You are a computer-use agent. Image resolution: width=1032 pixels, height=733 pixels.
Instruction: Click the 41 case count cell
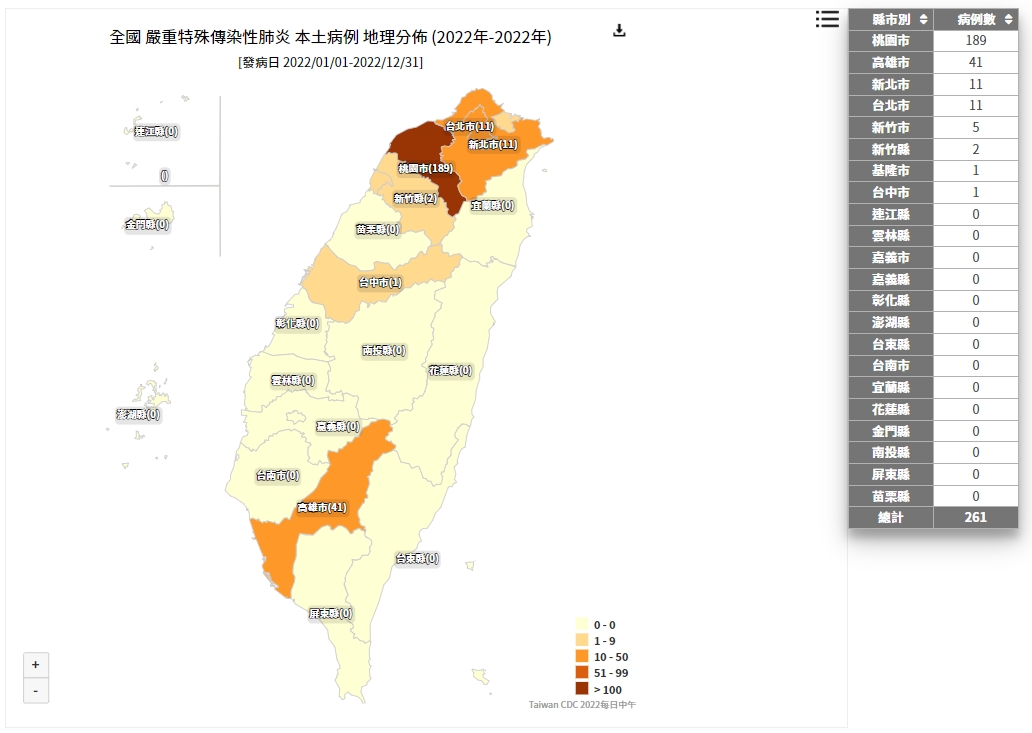976,63
